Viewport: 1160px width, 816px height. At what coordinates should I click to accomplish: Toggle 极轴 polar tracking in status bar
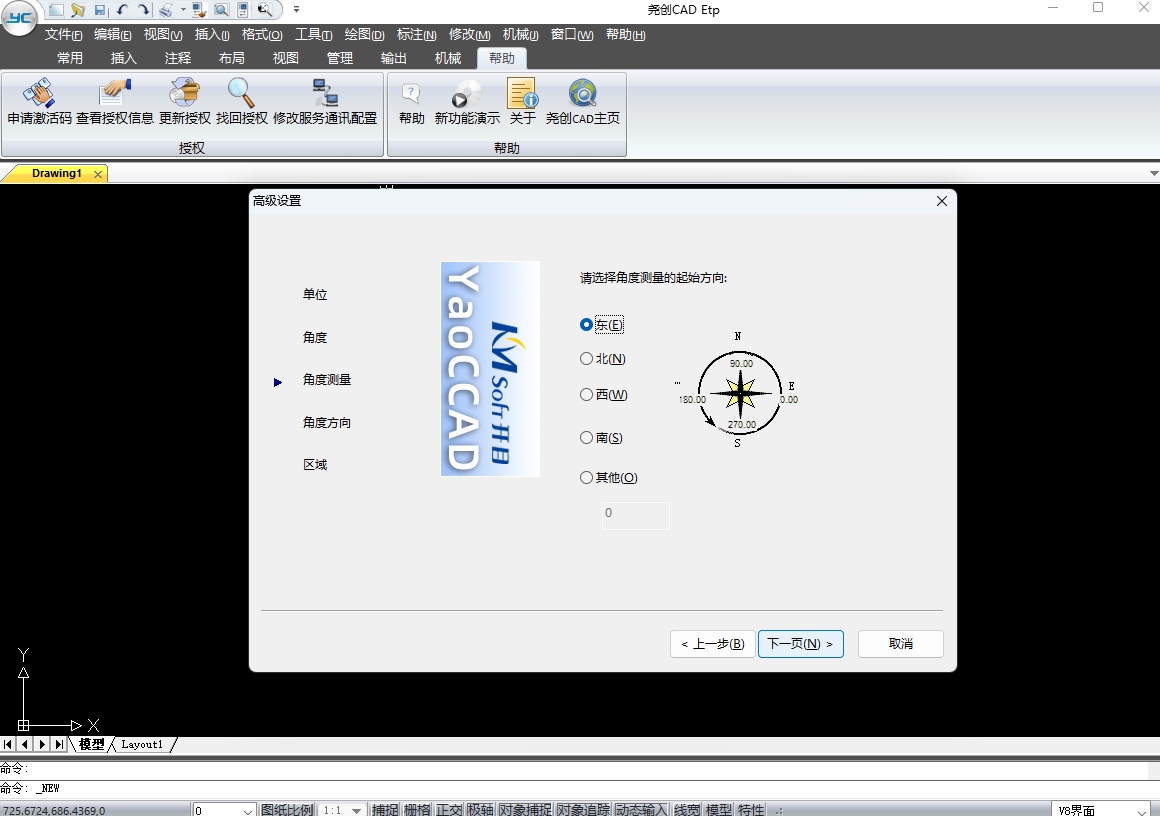pyautogui.click(x=481, y=810)
